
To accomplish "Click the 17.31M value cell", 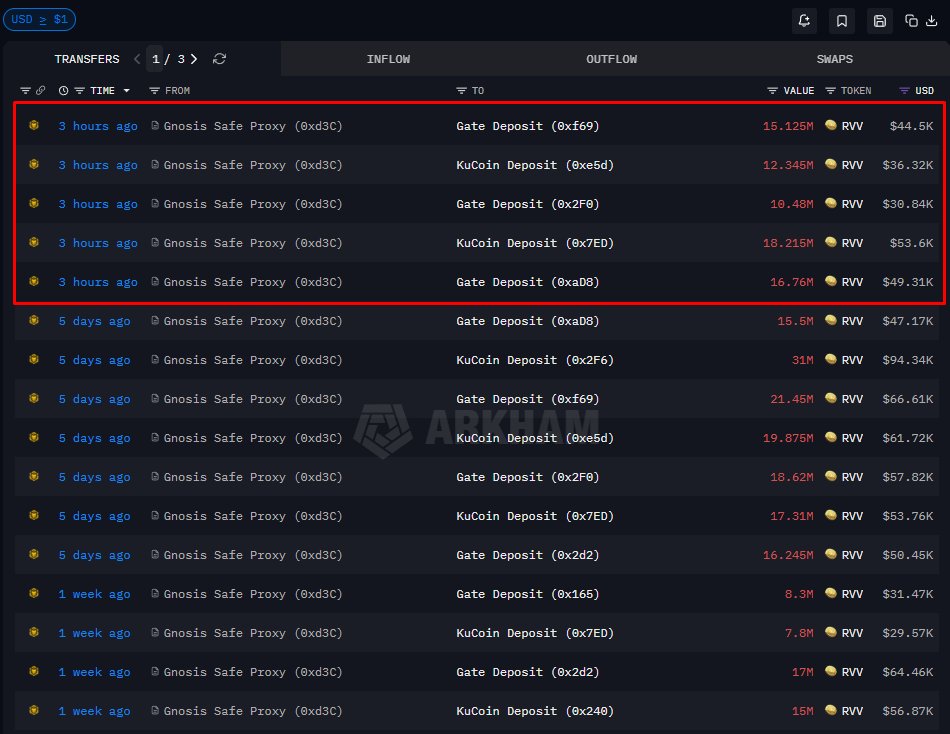I will tap(791, 516).
